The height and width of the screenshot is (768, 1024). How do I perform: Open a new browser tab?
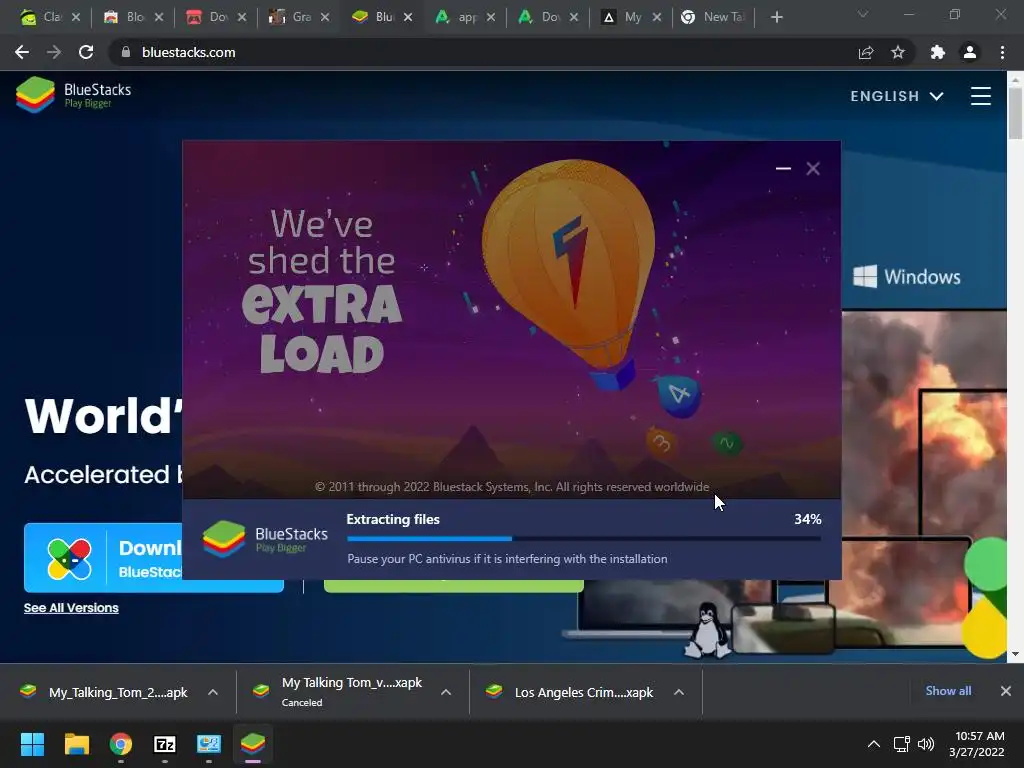776,17
